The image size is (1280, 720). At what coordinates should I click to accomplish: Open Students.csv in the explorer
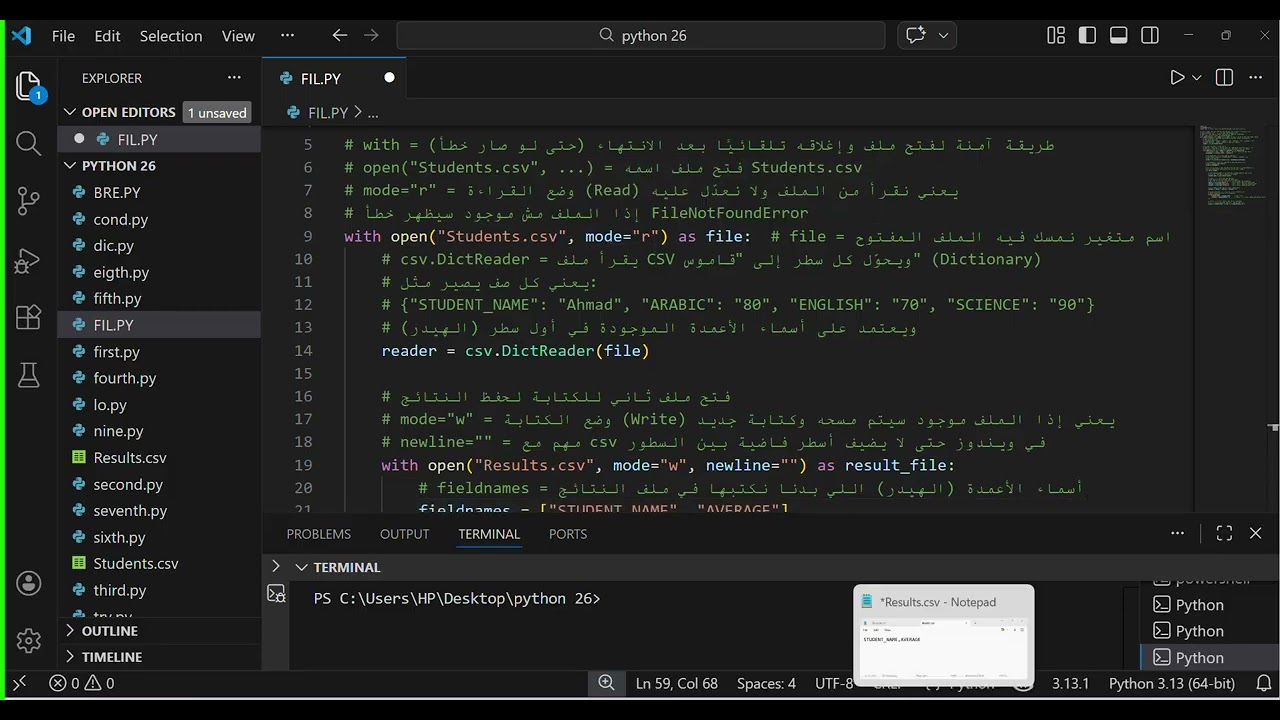click(136, 564)
